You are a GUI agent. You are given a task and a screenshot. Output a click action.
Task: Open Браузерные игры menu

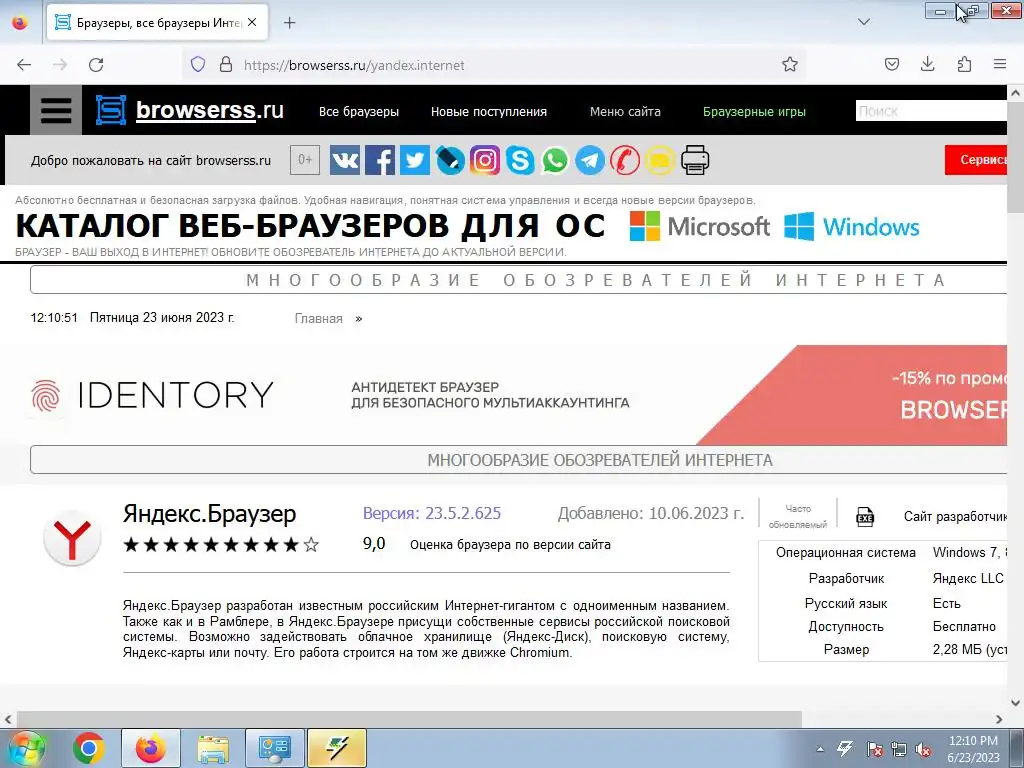pos(754,112)
